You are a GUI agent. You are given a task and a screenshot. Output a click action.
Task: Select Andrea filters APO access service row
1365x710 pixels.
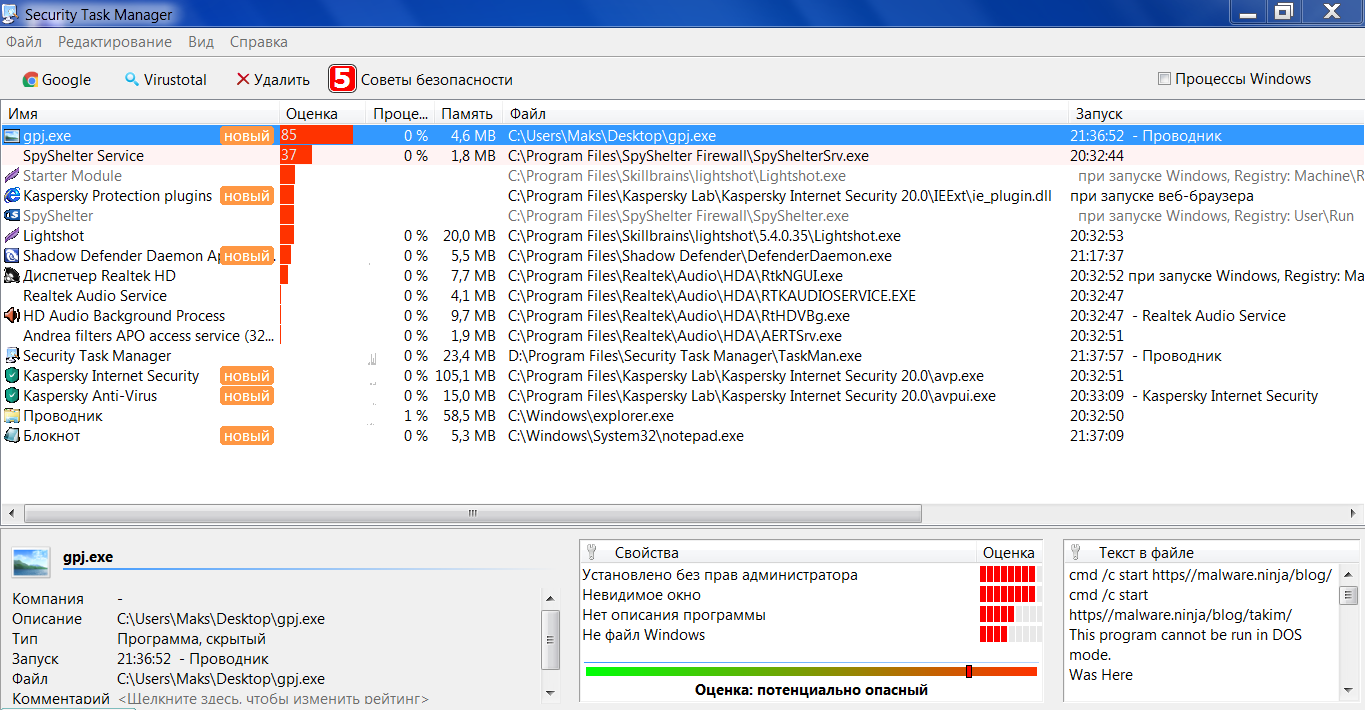tap(682, 336)
